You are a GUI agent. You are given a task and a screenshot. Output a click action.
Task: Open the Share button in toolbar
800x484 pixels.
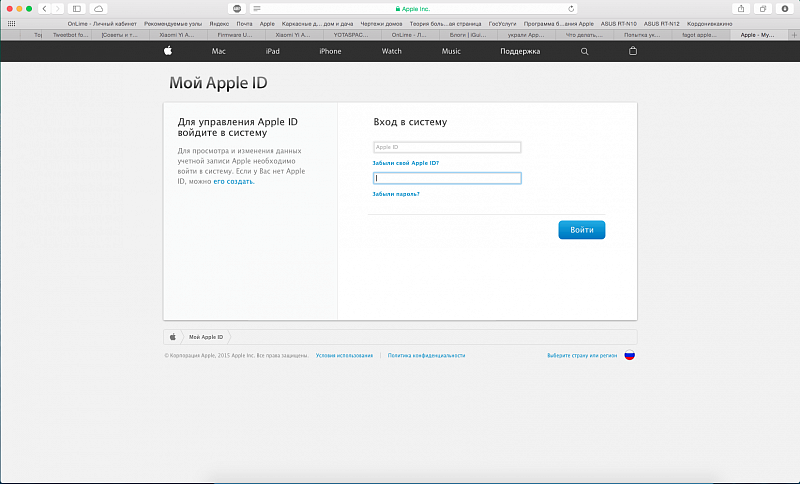point(741,8)
